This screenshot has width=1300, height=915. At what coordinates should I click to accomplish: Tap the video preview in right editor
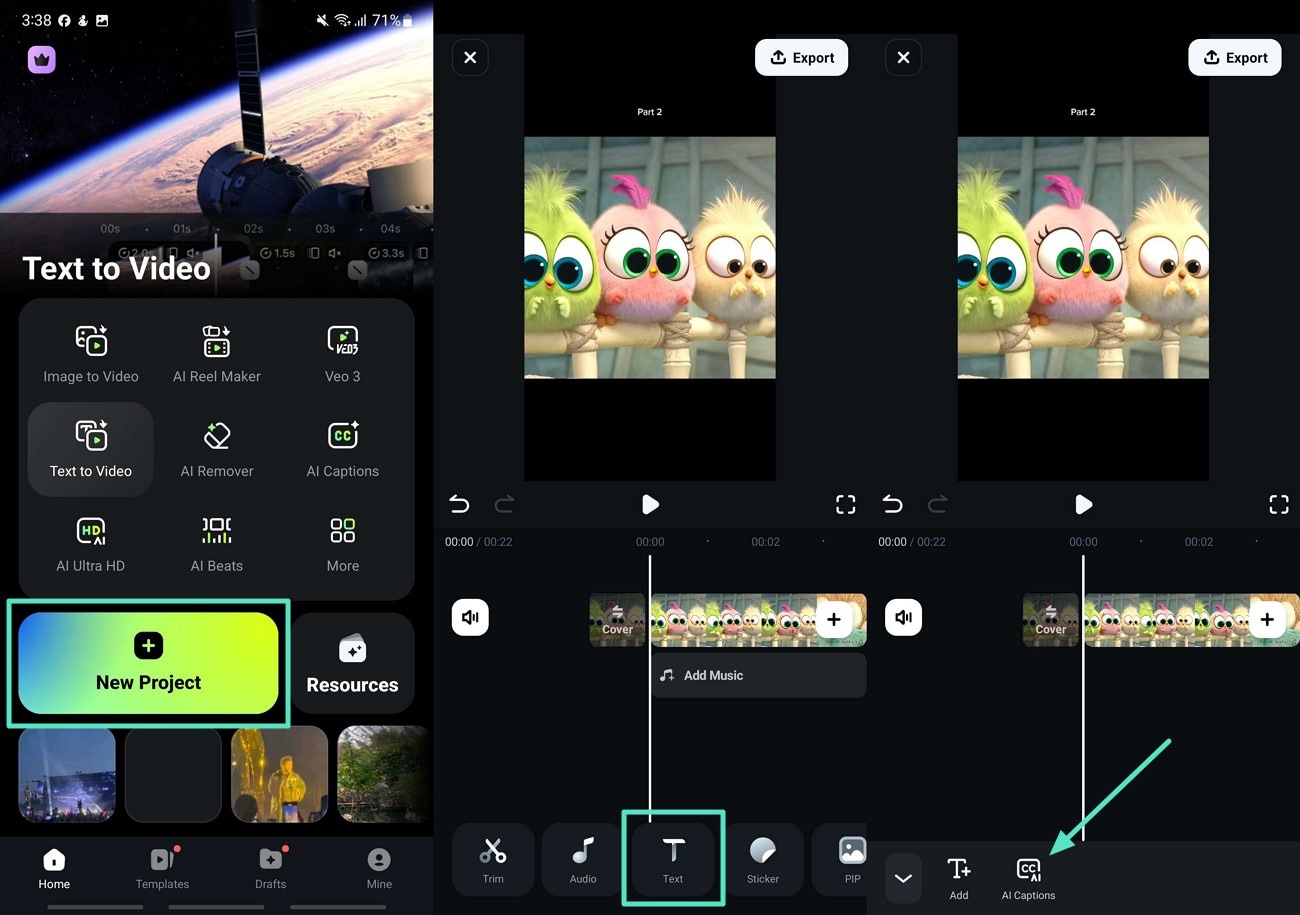tap(1083, 257)
